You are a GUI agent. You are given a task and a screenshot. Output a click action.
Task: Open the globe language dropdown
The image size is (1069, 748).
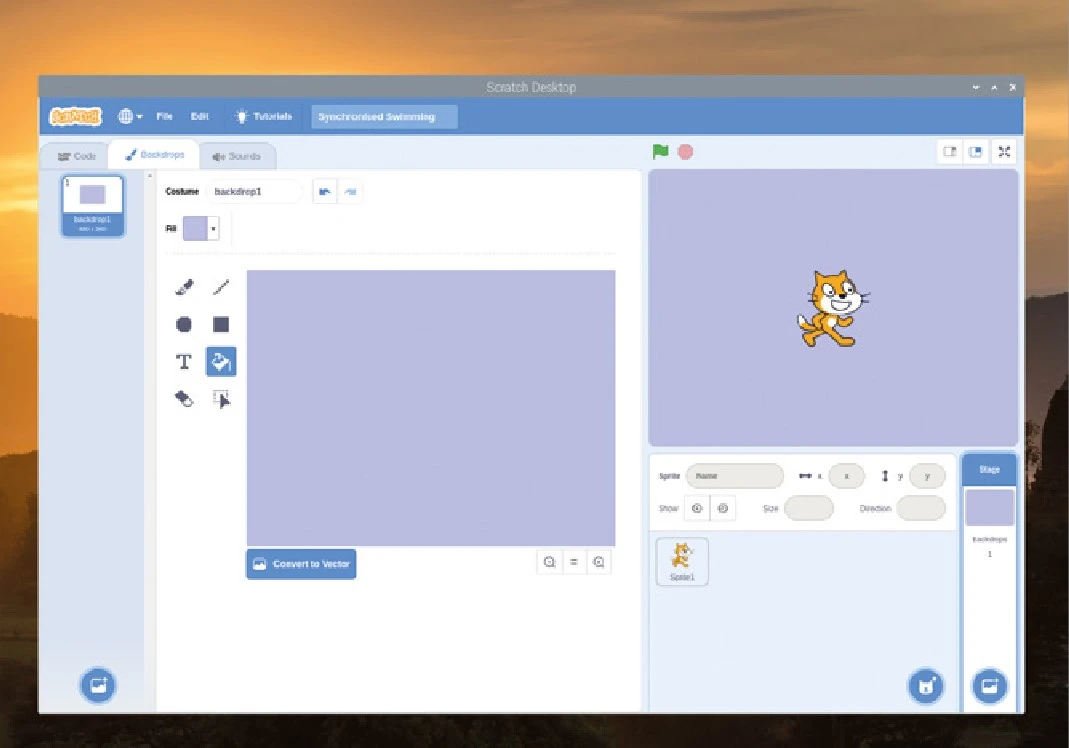tap(130, 117)
